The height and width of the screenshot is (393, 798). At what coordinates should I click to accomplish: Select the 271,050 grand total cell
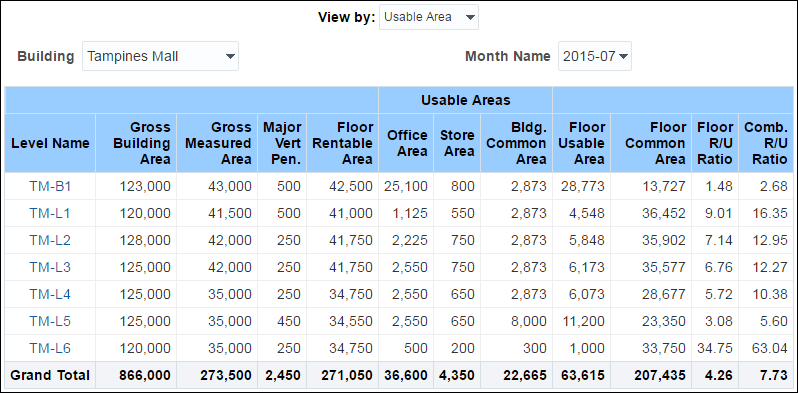coord(343,376)
